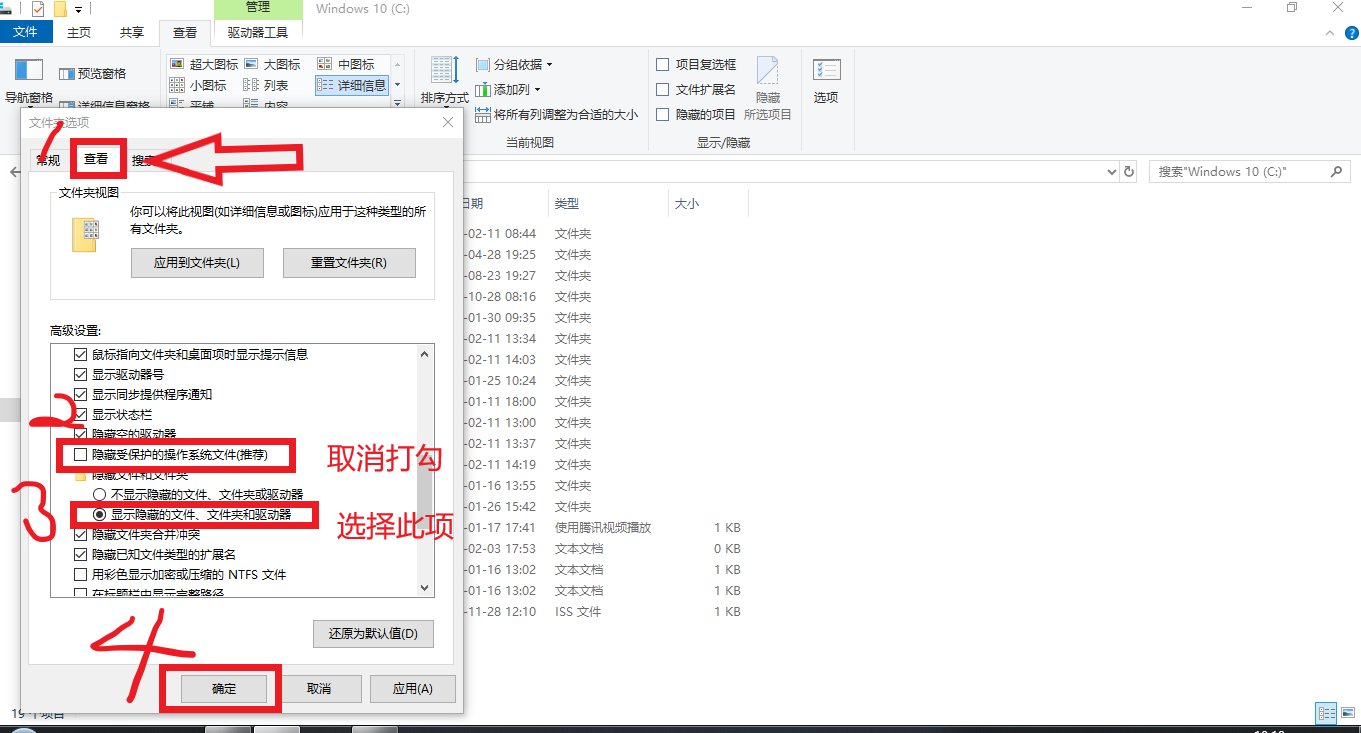Click the refresh icon in the address bar
This screenshot has width=1361, height=733.
coord(1128,171)
